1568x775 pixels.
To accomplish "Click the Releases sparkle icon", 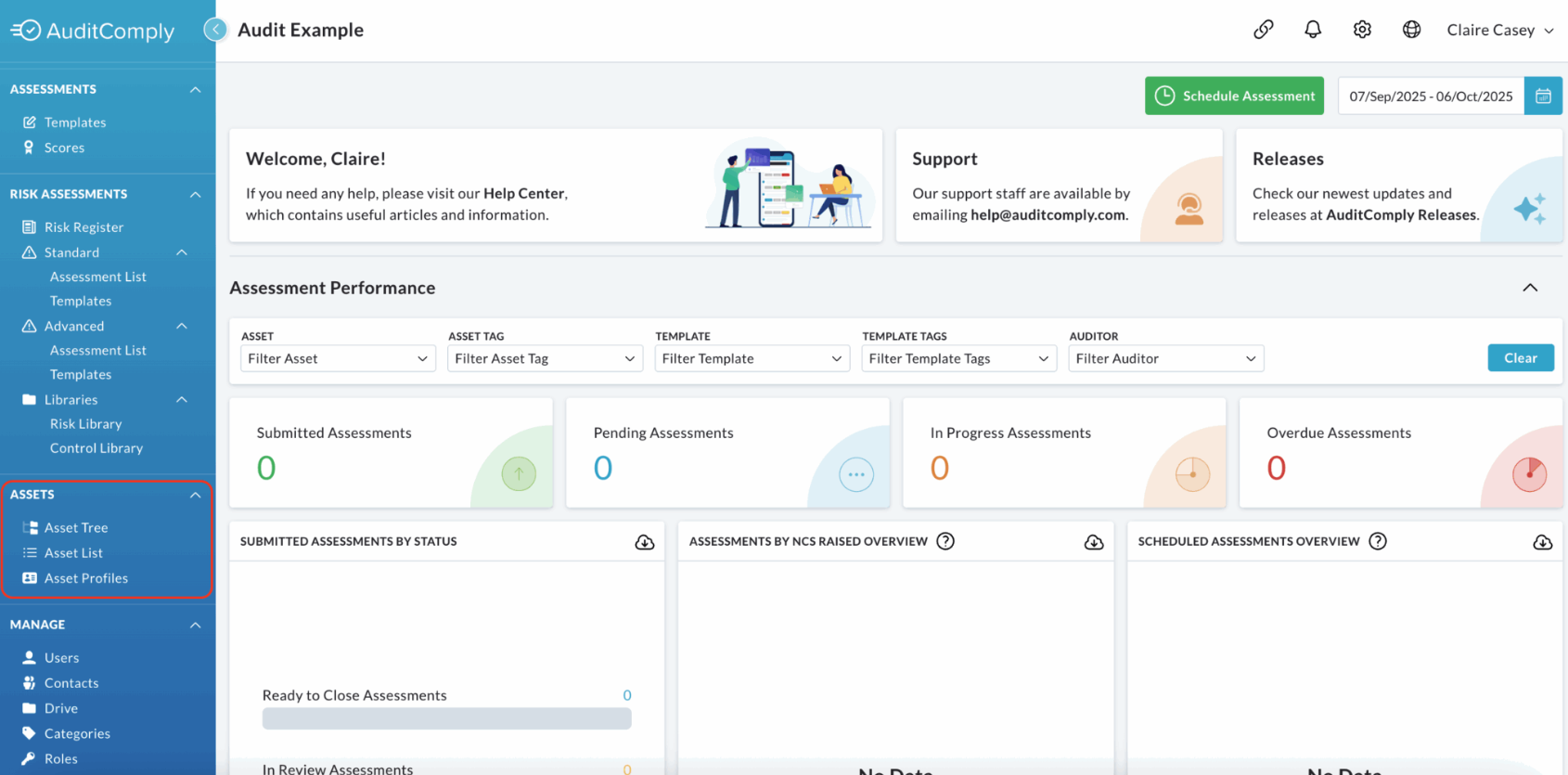I will tap(1530, 209).
